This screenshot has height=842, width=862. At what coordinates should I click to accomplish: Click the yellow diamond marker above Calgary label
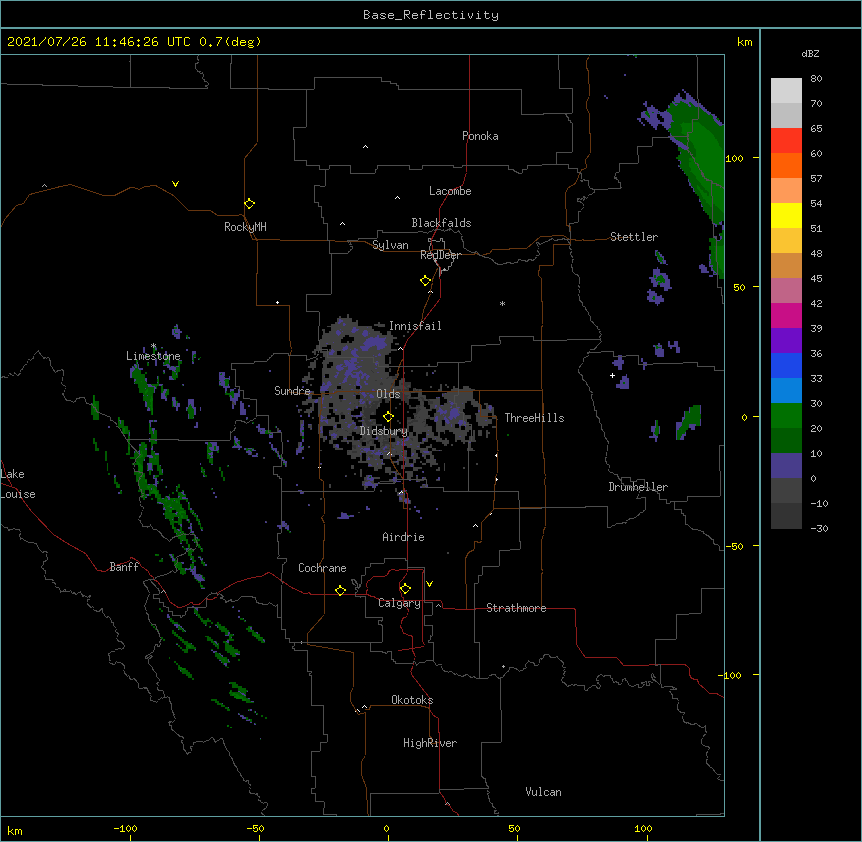click(405, 589)
